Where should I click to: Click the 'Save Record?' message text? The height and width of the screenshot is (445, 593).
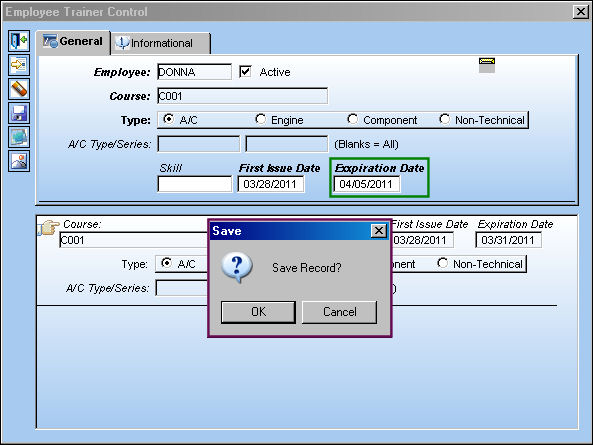(307, 268)
